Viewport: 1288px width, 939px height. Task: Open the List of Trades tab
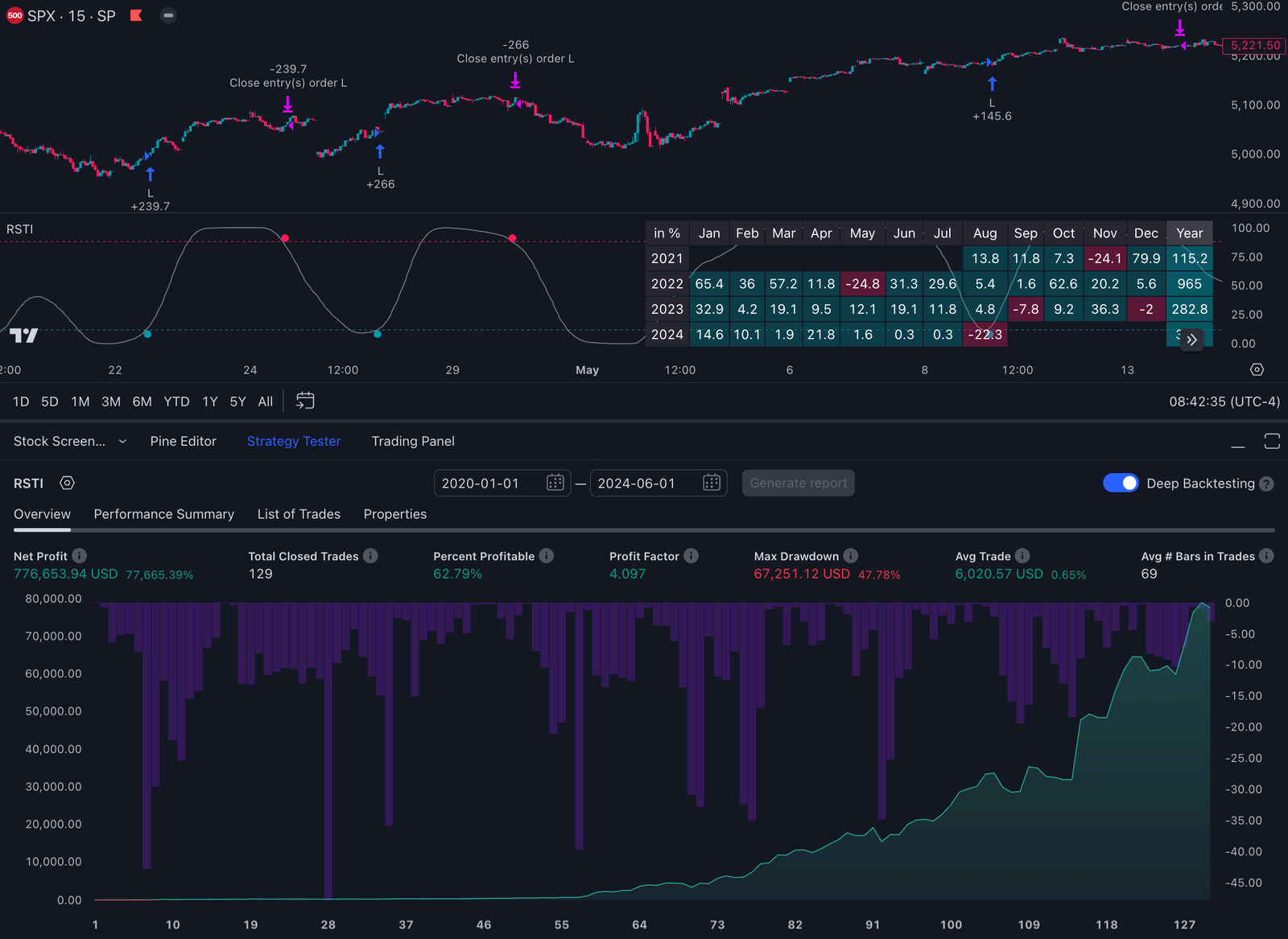coord(299,514)
